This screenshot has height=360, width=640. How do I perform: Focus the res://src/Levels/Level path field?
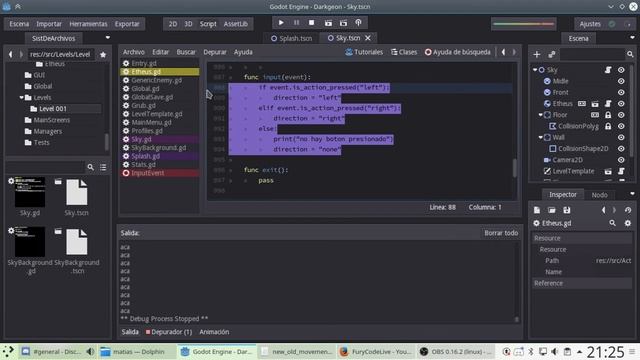click(x=61, y=54)
